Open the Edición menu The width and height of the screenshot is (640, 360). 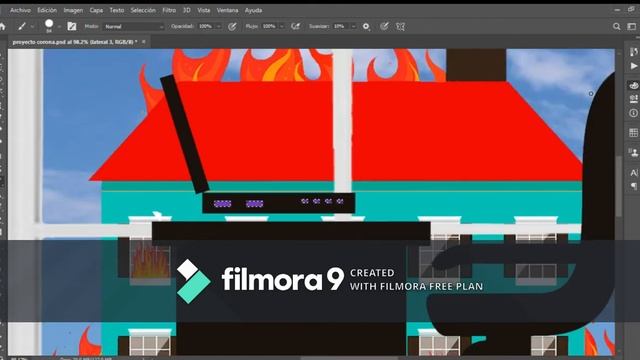pyautogui.click(x=47, y=10)
